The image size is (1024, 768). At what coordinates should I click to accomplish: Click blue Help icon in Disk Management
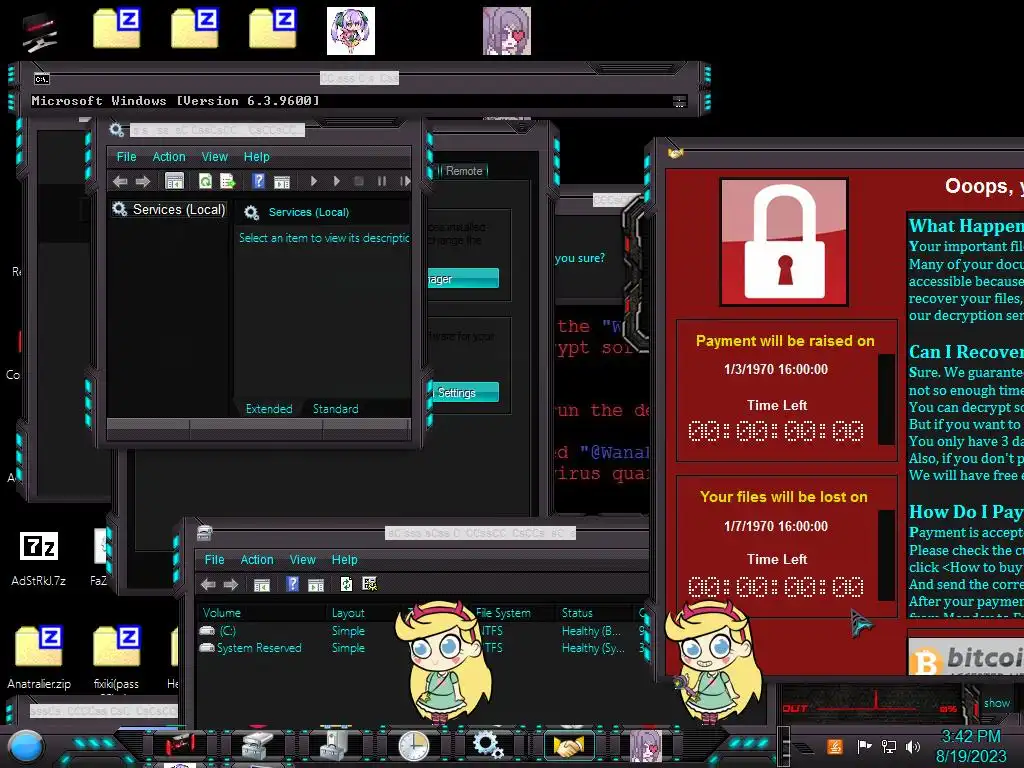click(293, 584)
